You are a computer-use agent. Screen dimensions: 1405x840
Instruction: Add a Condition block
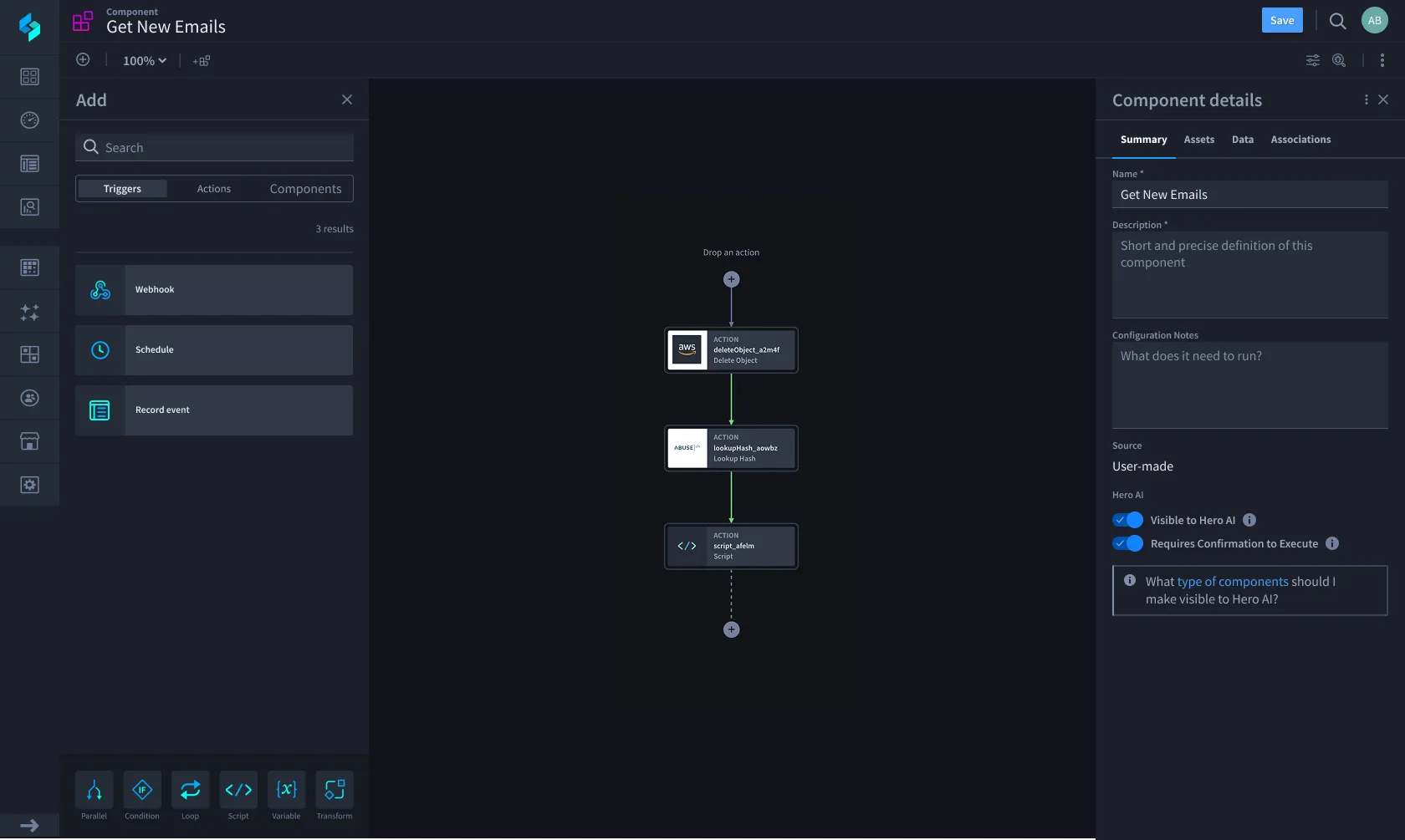(142, 790)
